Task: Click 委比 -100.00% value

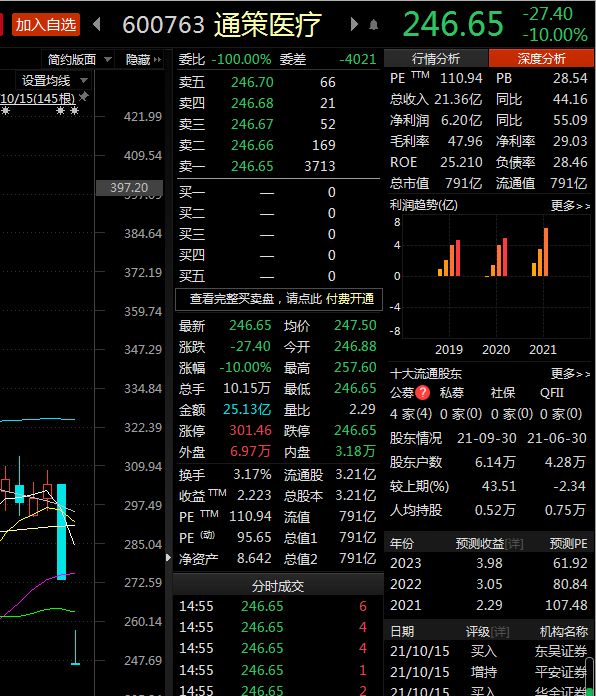Action: point(241,59)
